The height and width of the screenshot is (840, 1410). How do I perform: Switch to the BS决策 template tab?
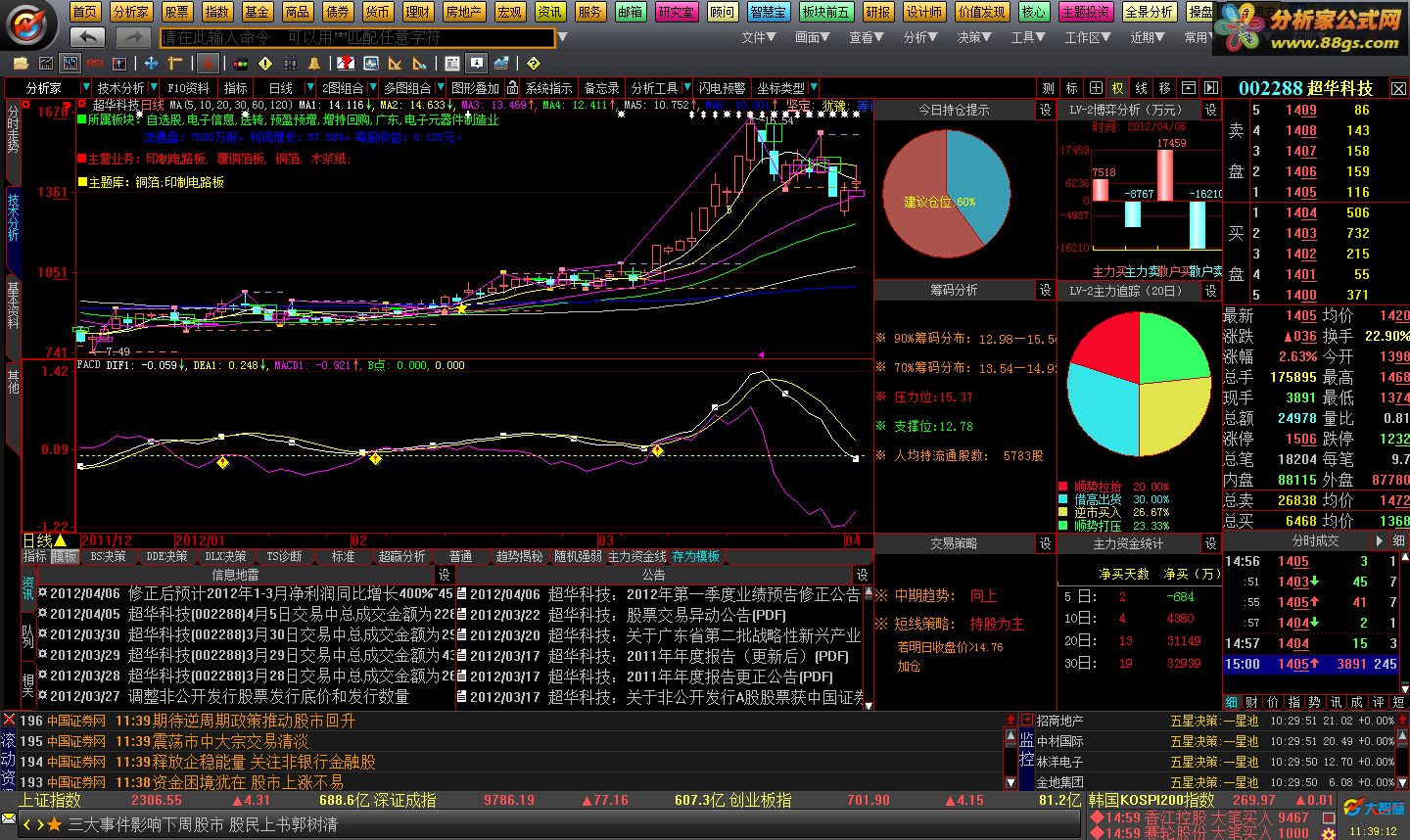[x=109, y=556]
